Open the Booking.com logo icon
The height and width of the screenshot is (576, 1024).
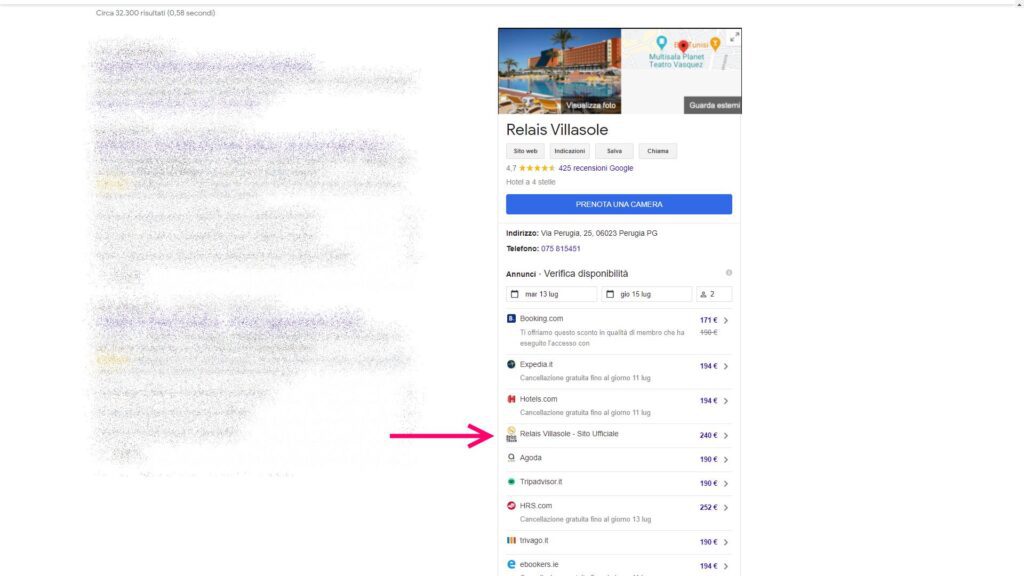pyautogui.click(x=511, y=319)
